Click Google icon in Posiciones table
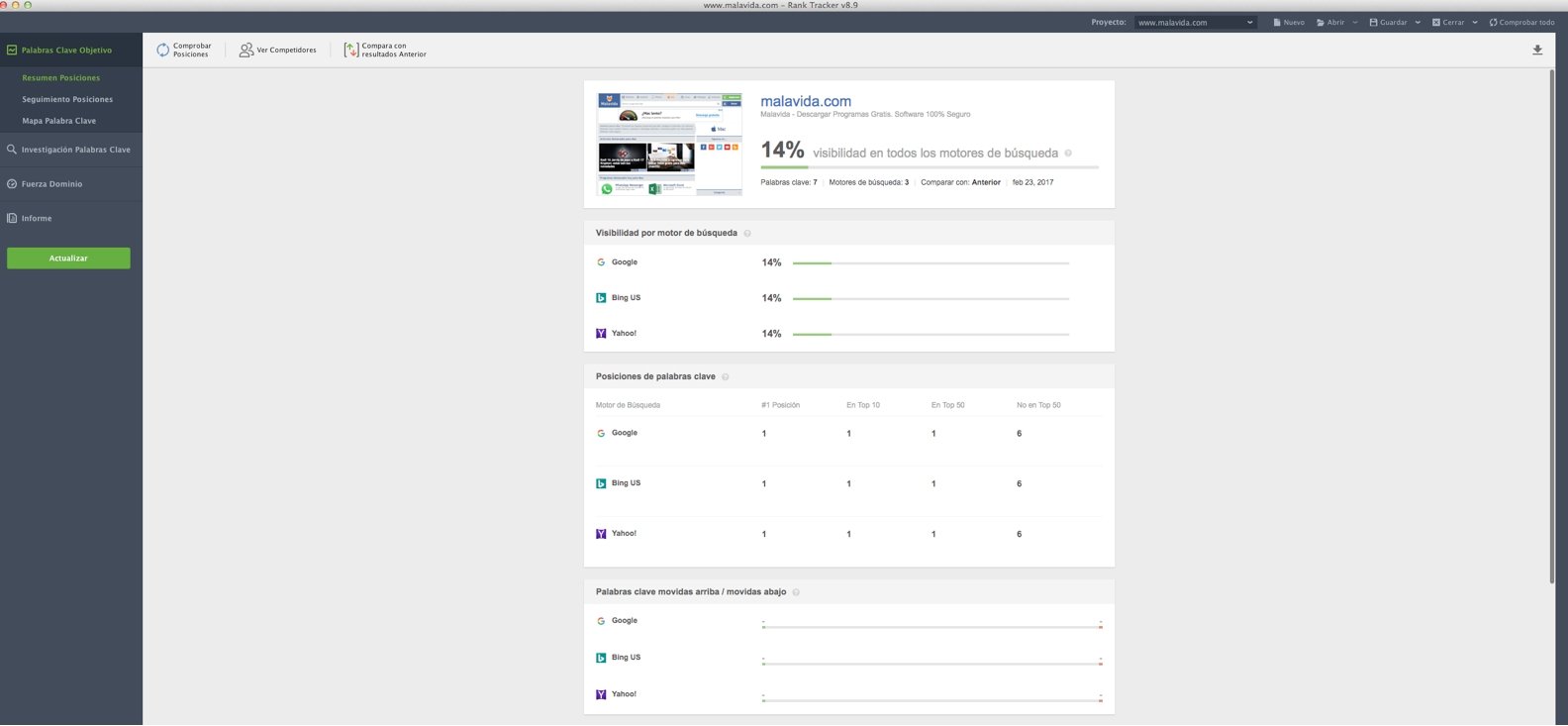The height and width of the screenshot is (726, 1568). (601, 433)
